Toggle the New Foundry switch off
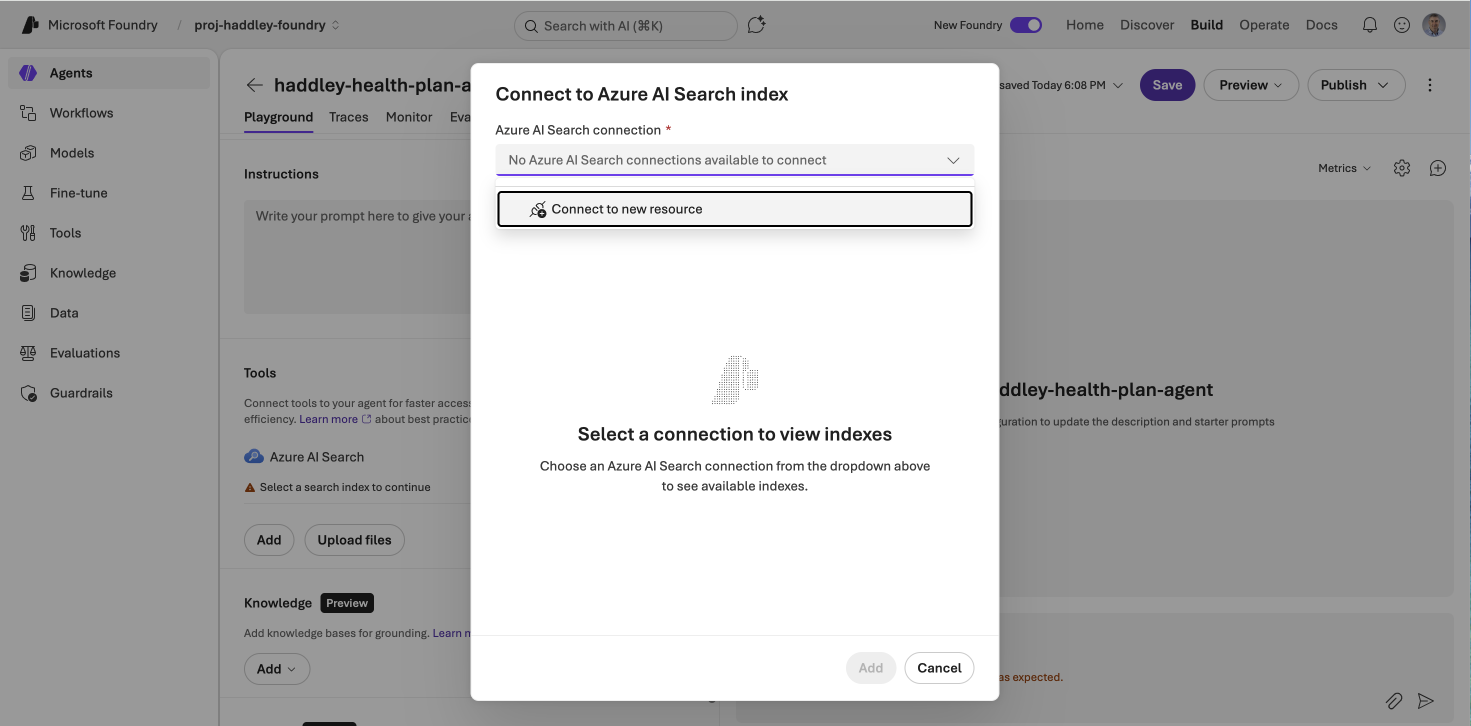1471x726 pixels. click(x=1026, y=23)
